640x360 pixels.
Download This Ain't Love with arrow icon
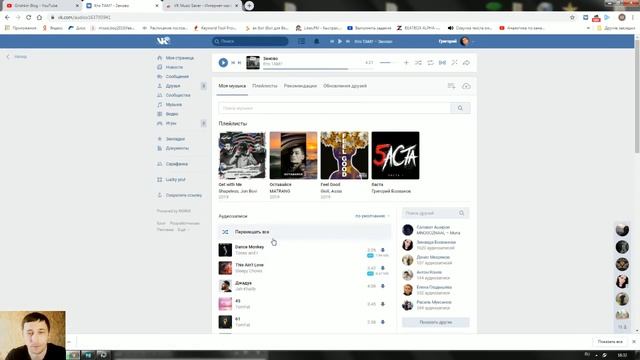click(382, 268)
